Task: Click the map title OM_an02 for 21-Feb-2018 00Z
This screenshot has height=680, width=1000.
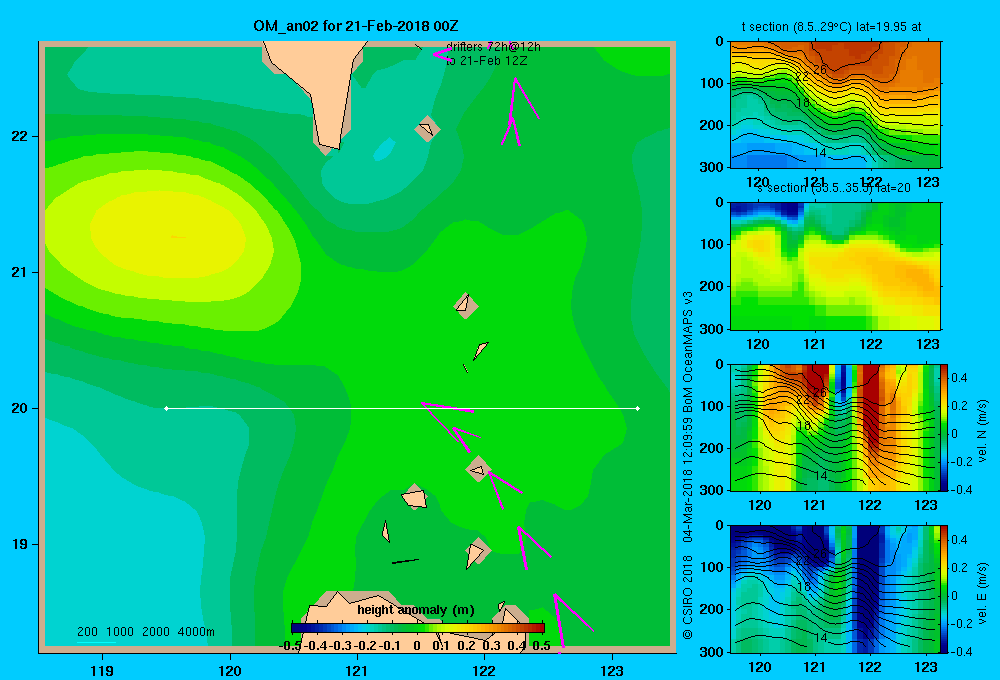Action: [355, 26]
